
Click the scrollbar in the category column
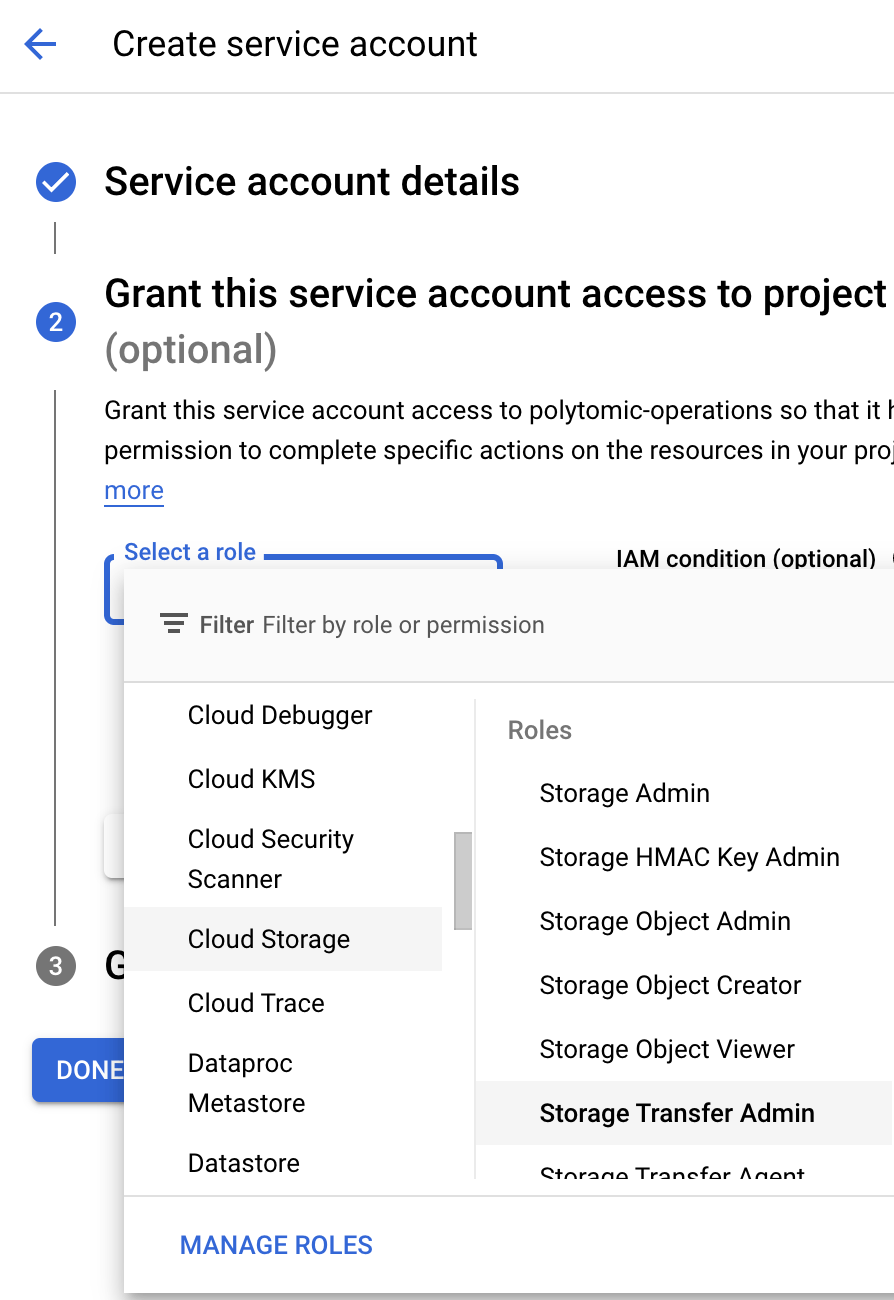462,880
